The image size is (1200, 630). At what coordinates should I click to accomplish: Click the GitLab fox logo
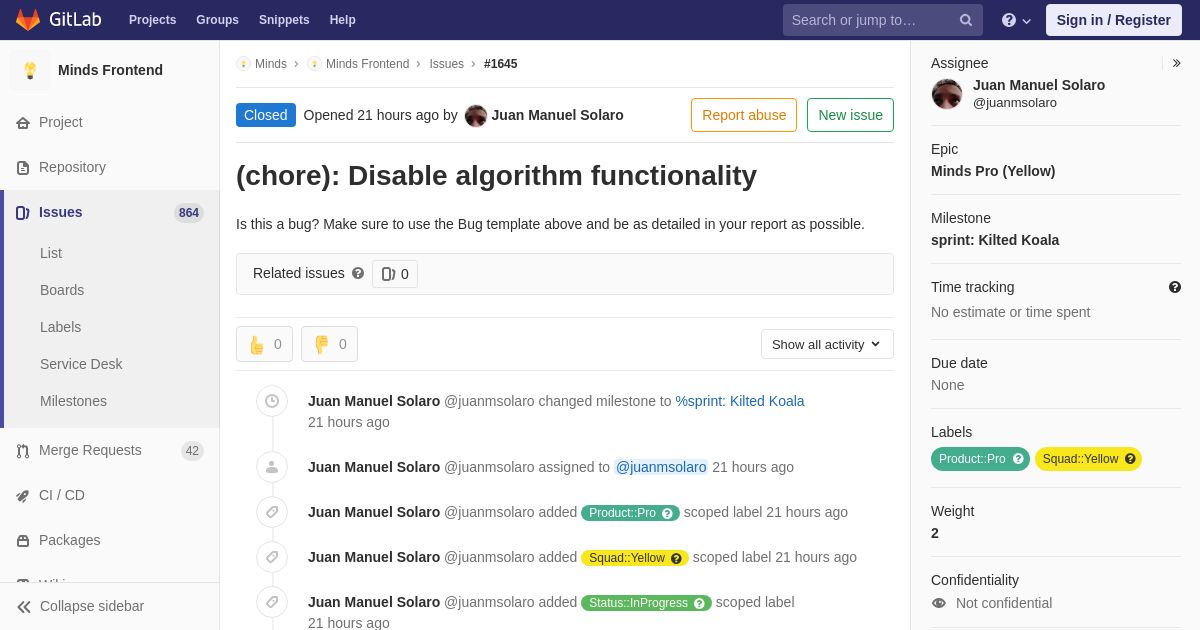click(28, 20)
